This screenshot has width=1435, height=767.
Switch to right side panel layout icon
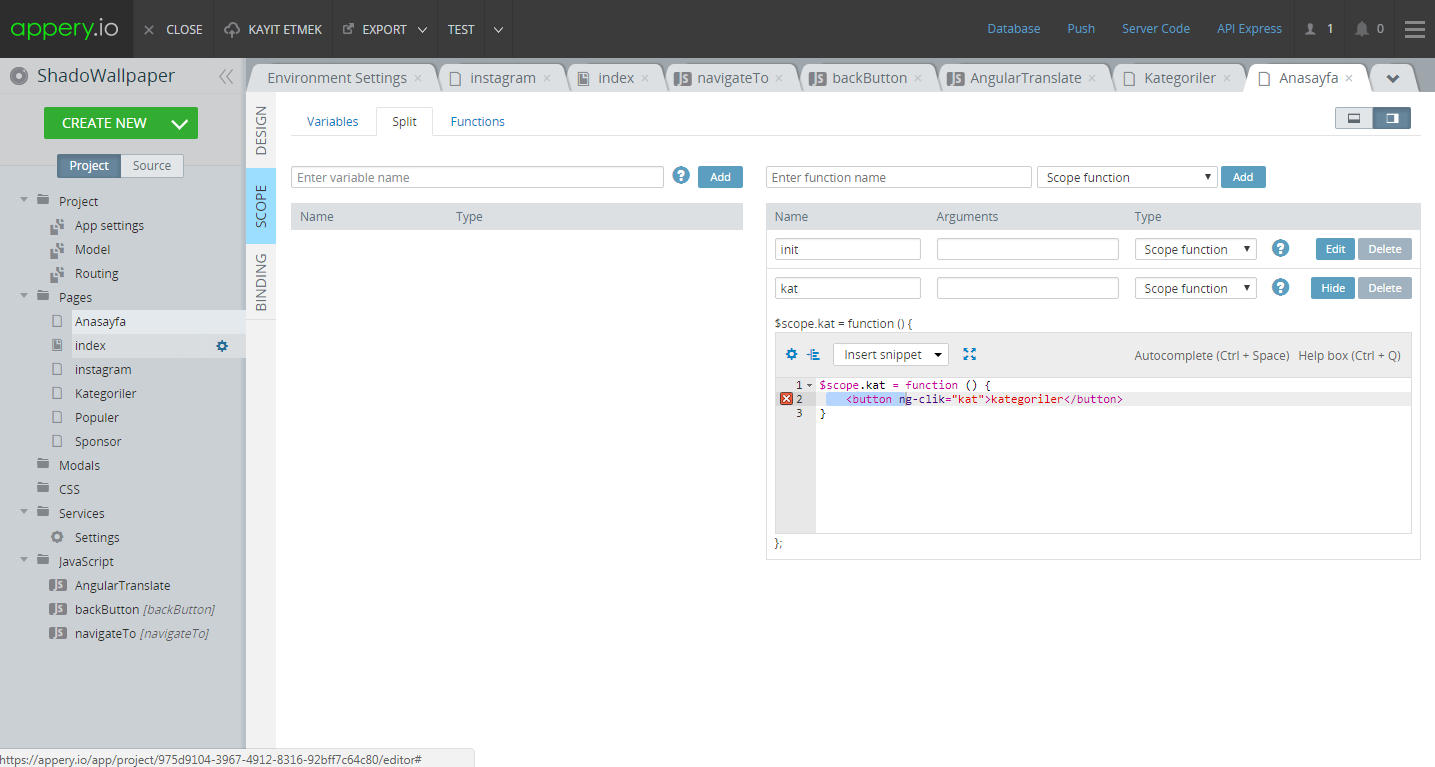[1391, 118]
